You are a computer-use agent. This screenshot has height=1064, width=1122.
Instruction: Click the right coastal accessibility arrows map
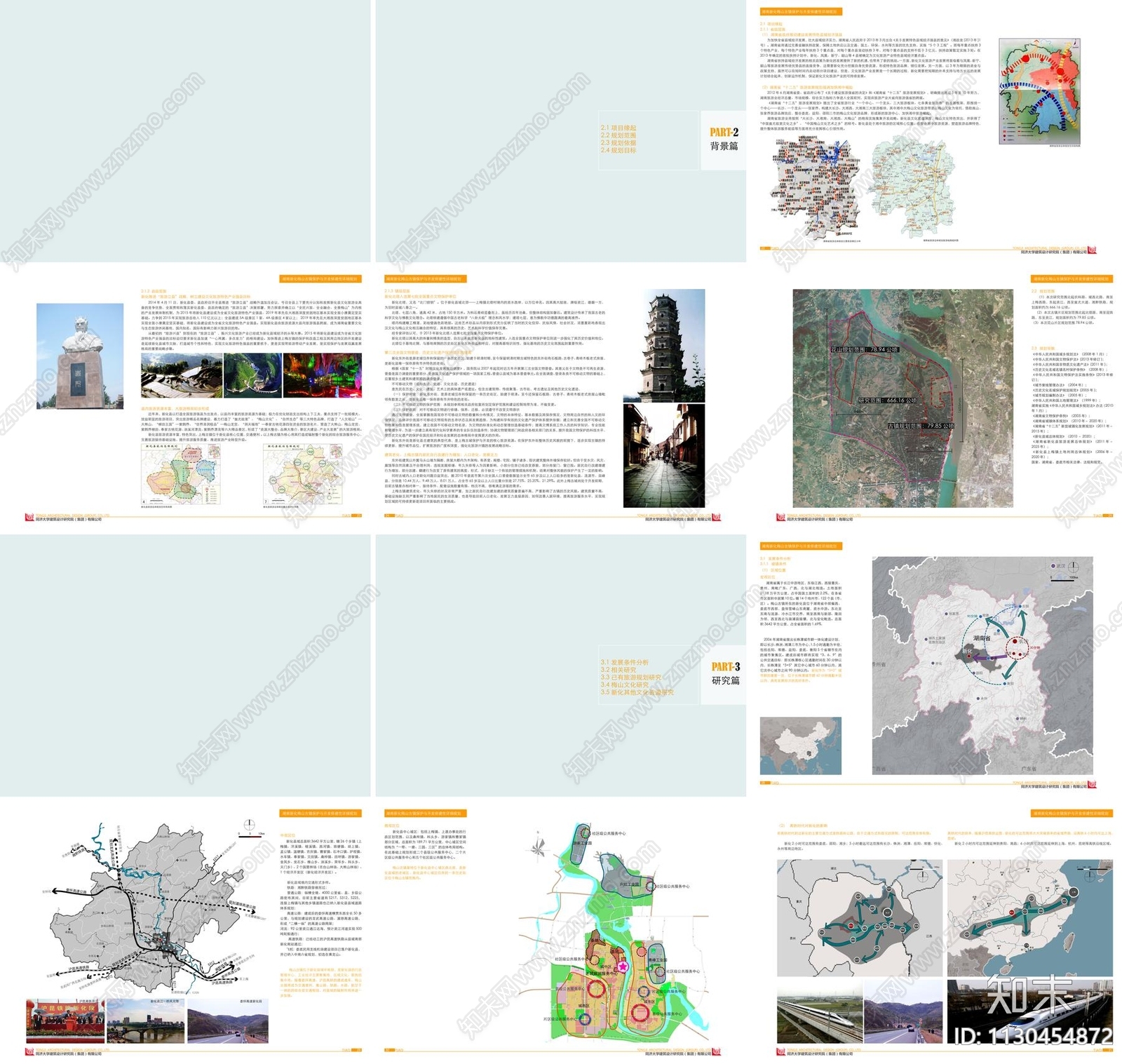coord(1029,918)
